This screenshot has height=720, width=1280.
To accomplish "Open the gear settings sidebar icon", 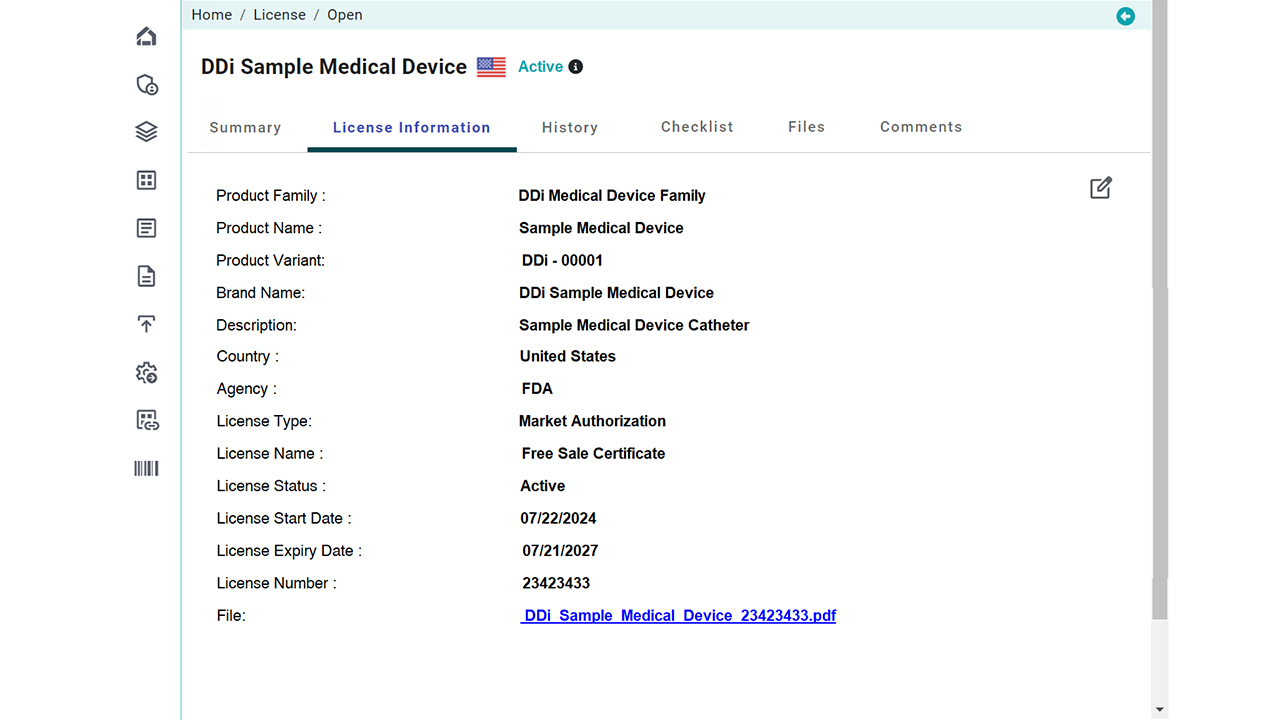I will pyautogui.click(x=146, y=373).
